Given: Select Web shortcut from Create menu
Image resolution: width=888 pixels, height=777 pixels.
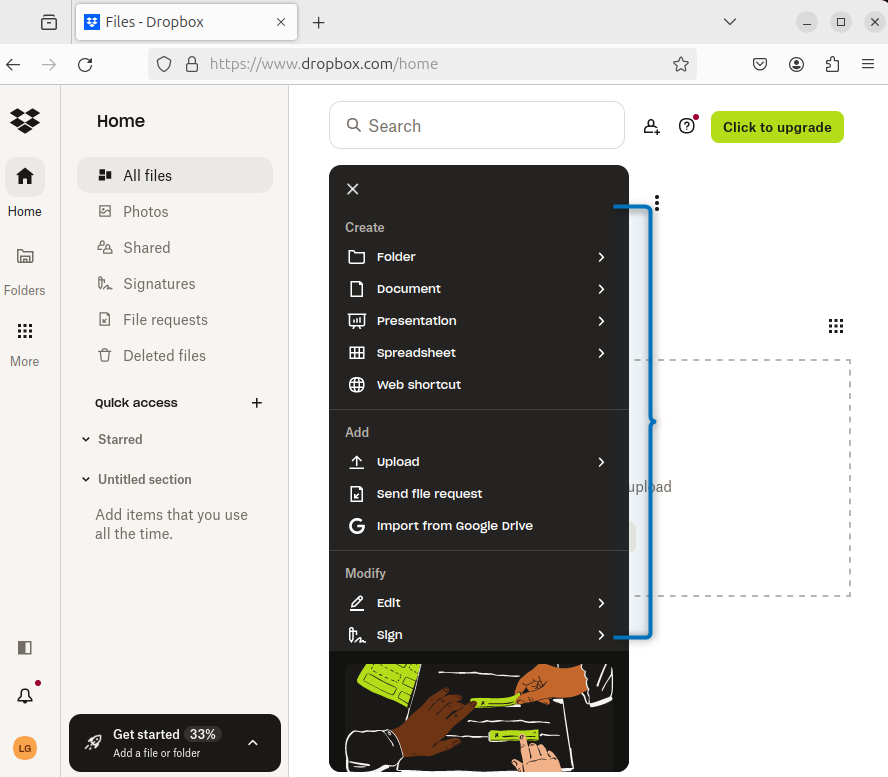Looking at the screenshot, I should [x=418, y=385].
